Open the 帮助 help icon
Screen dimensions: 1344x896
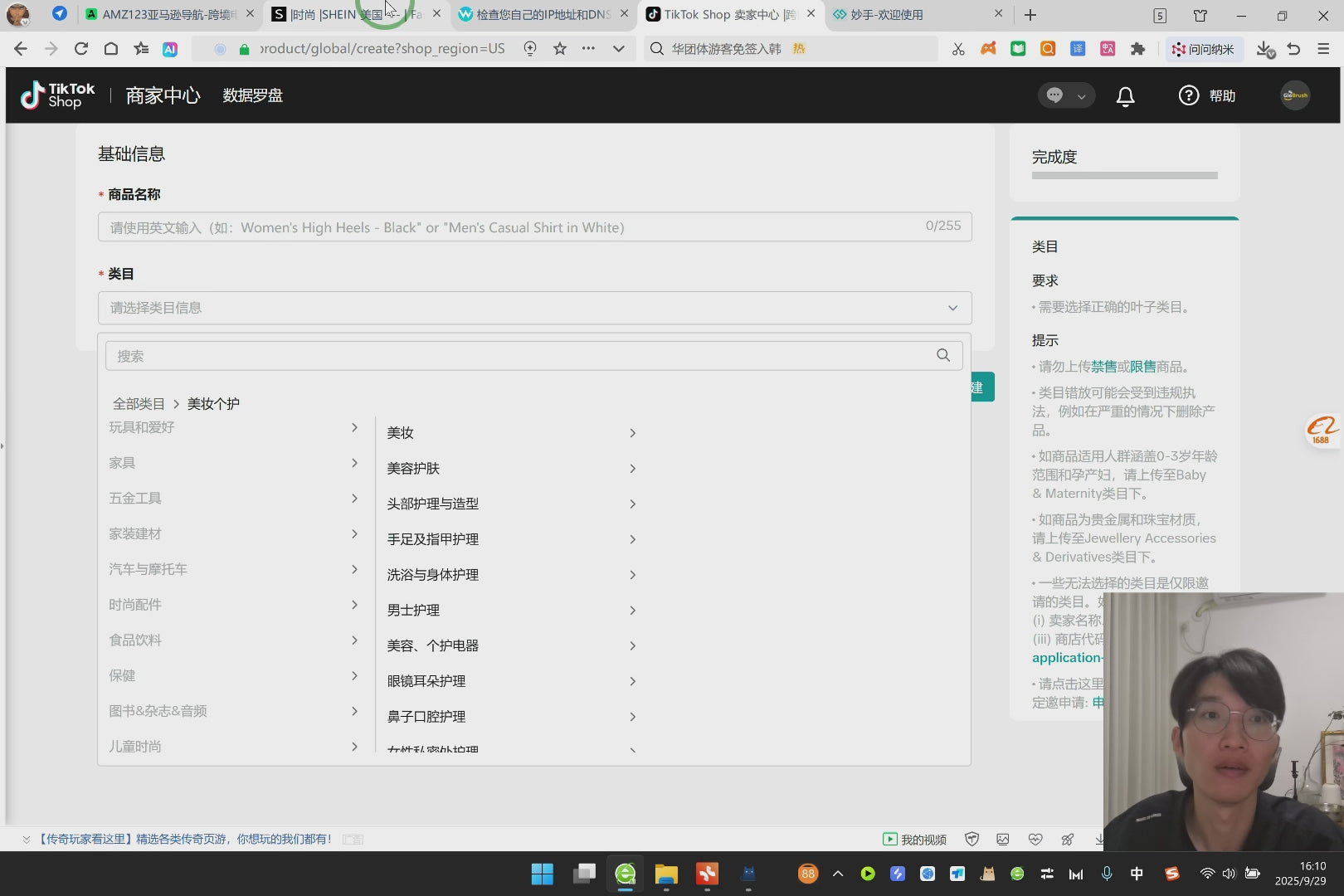(1189, 95)
